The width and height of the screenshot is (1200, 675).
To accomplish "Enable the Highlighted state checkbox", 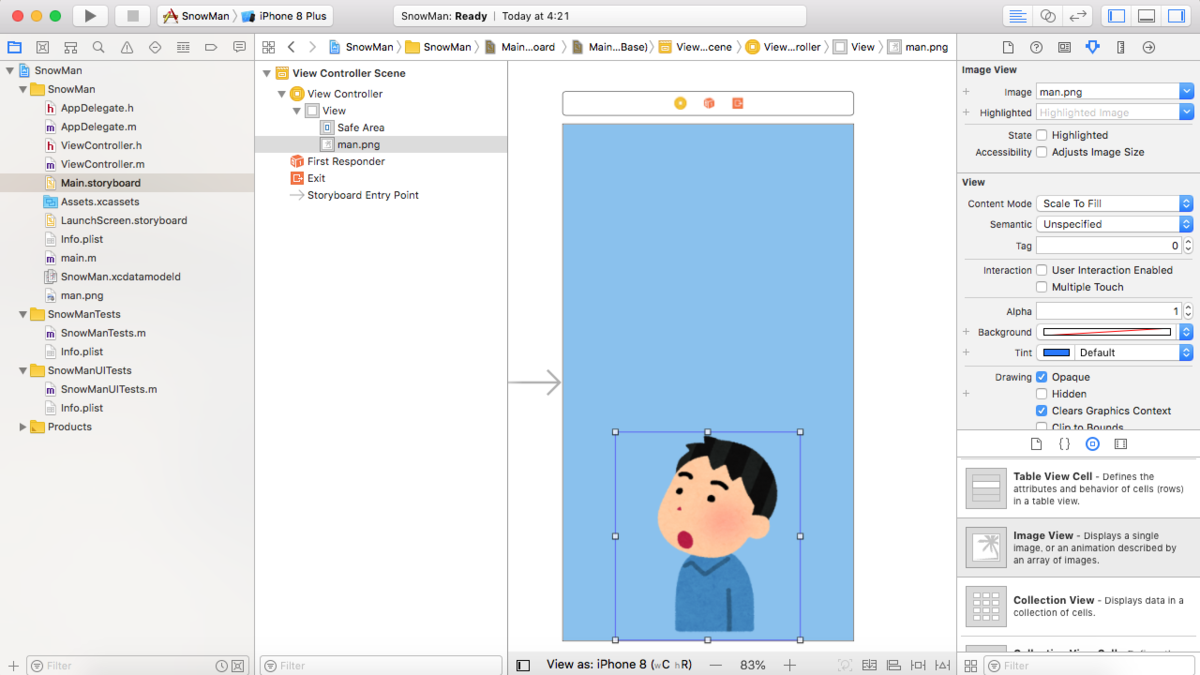I will pyautogui.click(x=1042, y=135).
